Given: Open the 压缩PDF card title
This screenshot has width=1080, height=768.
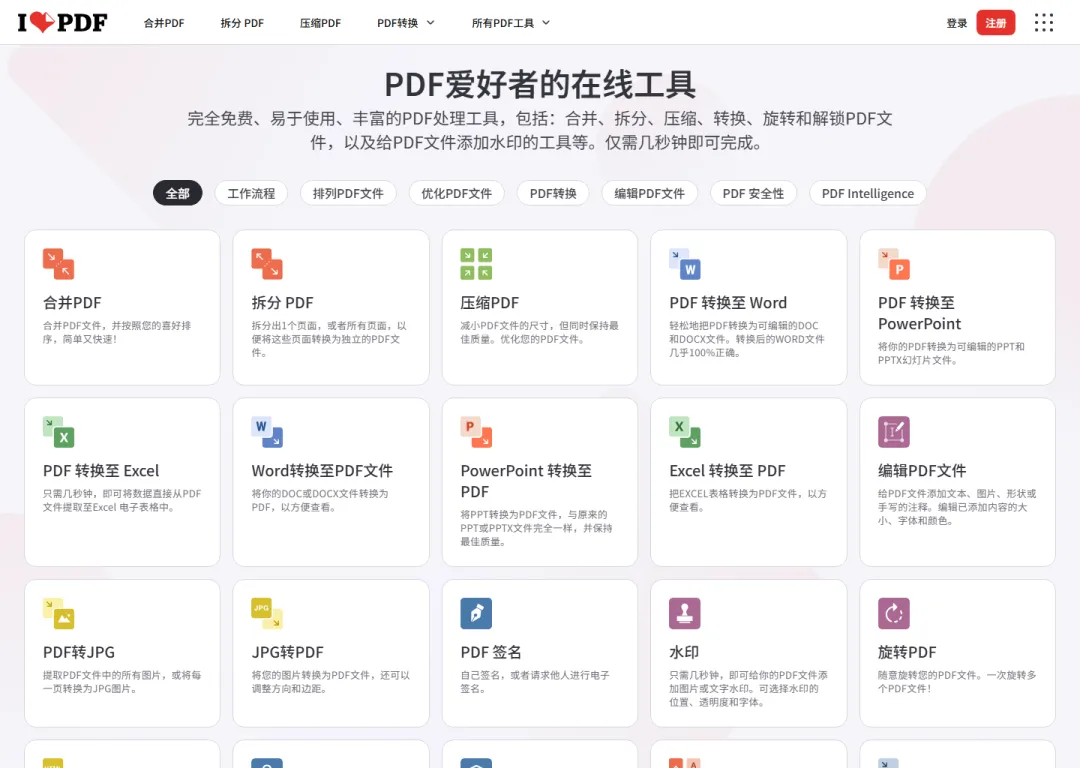Looking at the screenshot, I should coord(490,302).
